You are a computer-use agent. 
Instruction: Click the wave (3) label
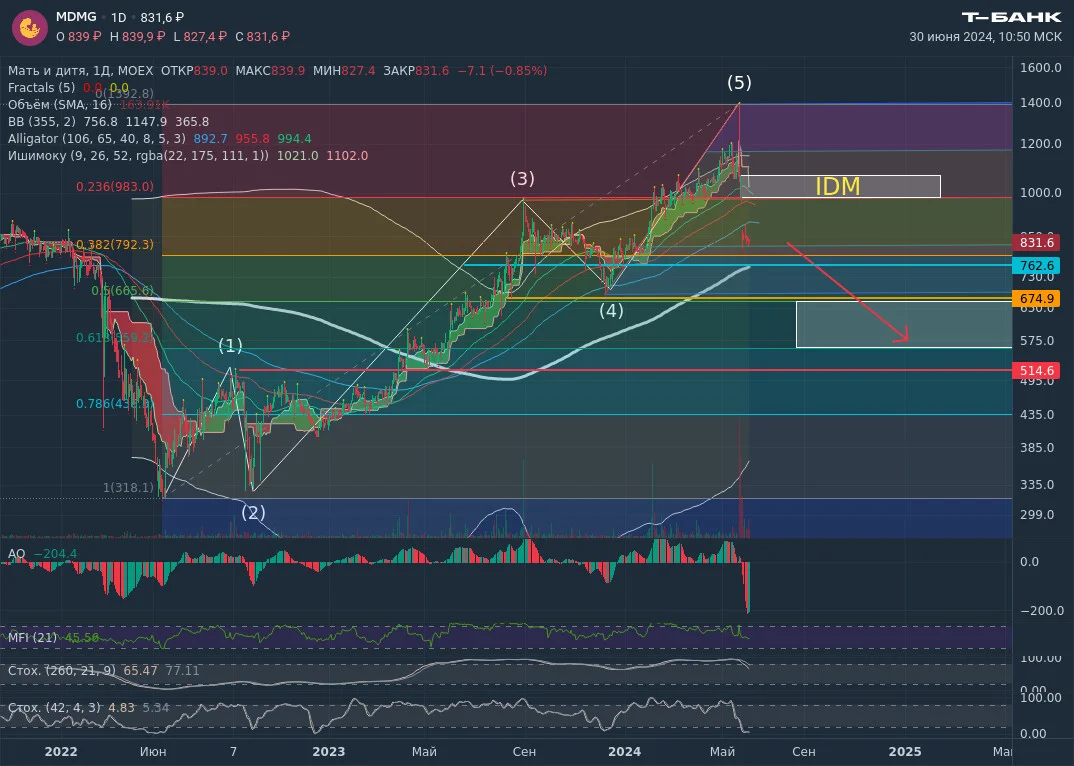522,179
